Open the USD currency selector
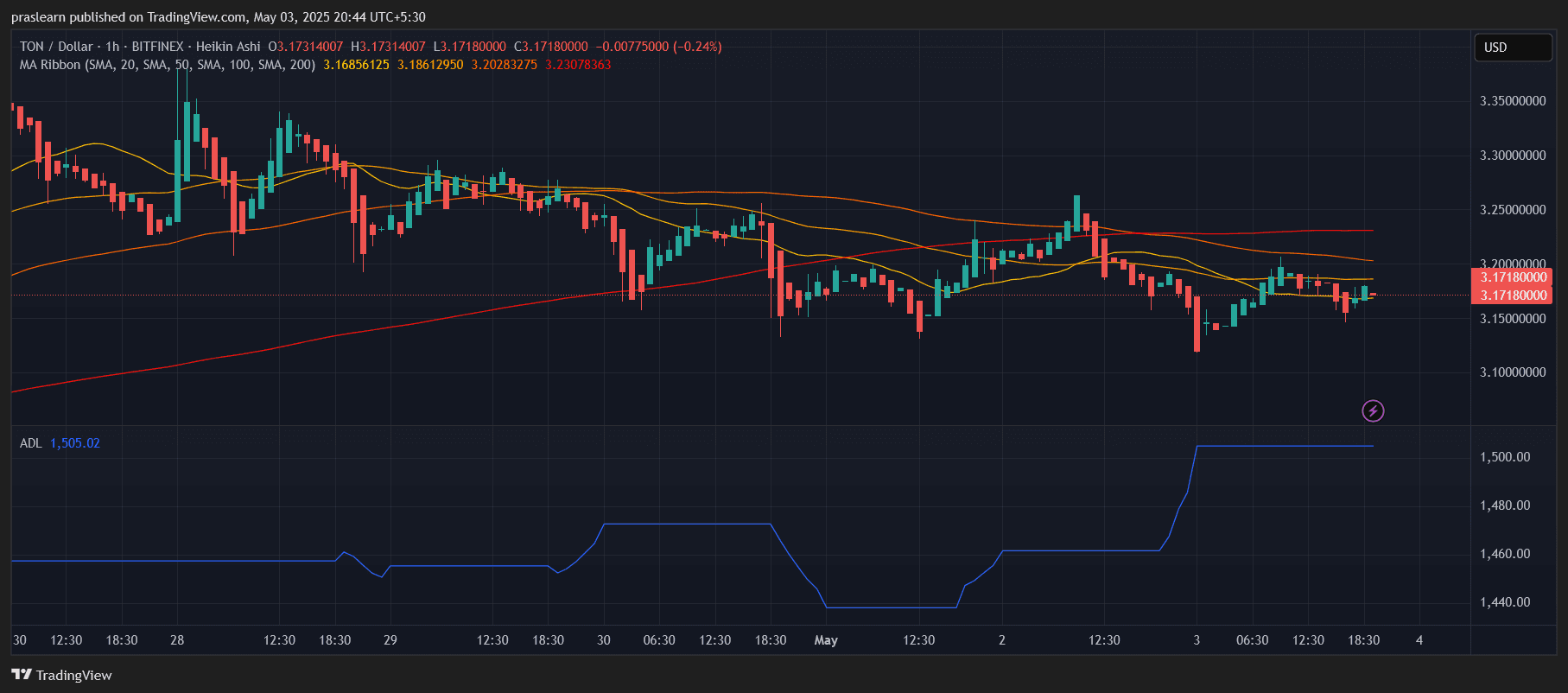The height and width of the screenshot is (693, 1568). 1512,48
